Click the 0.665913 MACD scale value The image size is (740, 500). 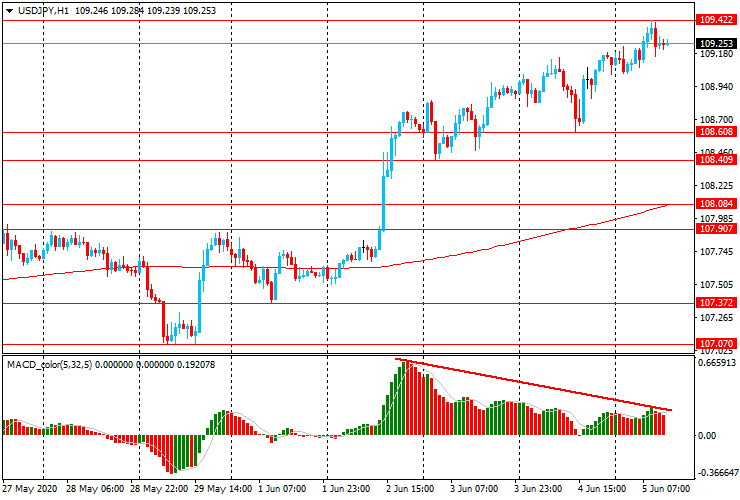pyautogui.click(x=717, y=363)
